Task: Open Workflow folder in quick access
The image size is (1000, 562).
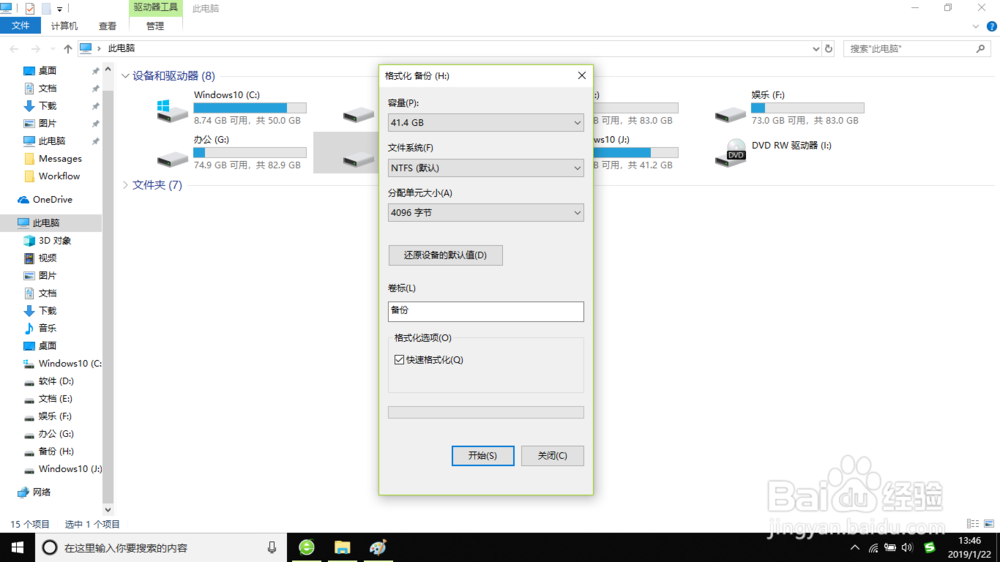Action: [59, 176]
